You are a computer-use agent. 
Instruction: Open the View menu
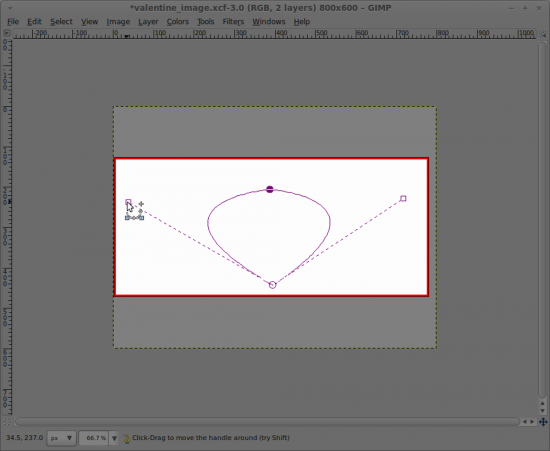click(89, 22)
